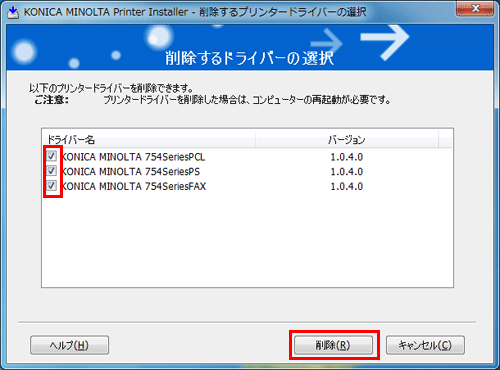Click version 1.0.4.0 of 754SeriesPS
The image size is (500, 370).
(347, 171)
